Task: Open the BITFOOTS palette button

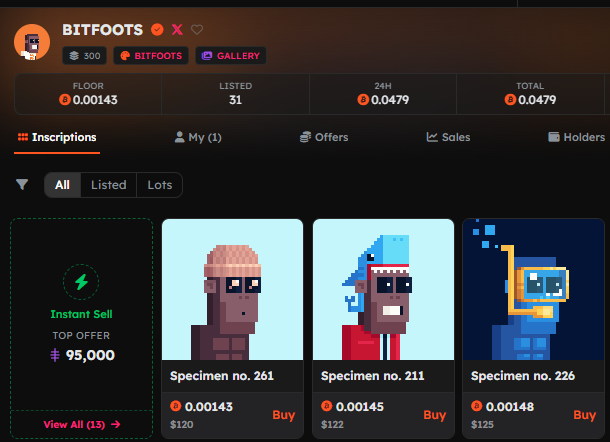Action: (151, 56)
